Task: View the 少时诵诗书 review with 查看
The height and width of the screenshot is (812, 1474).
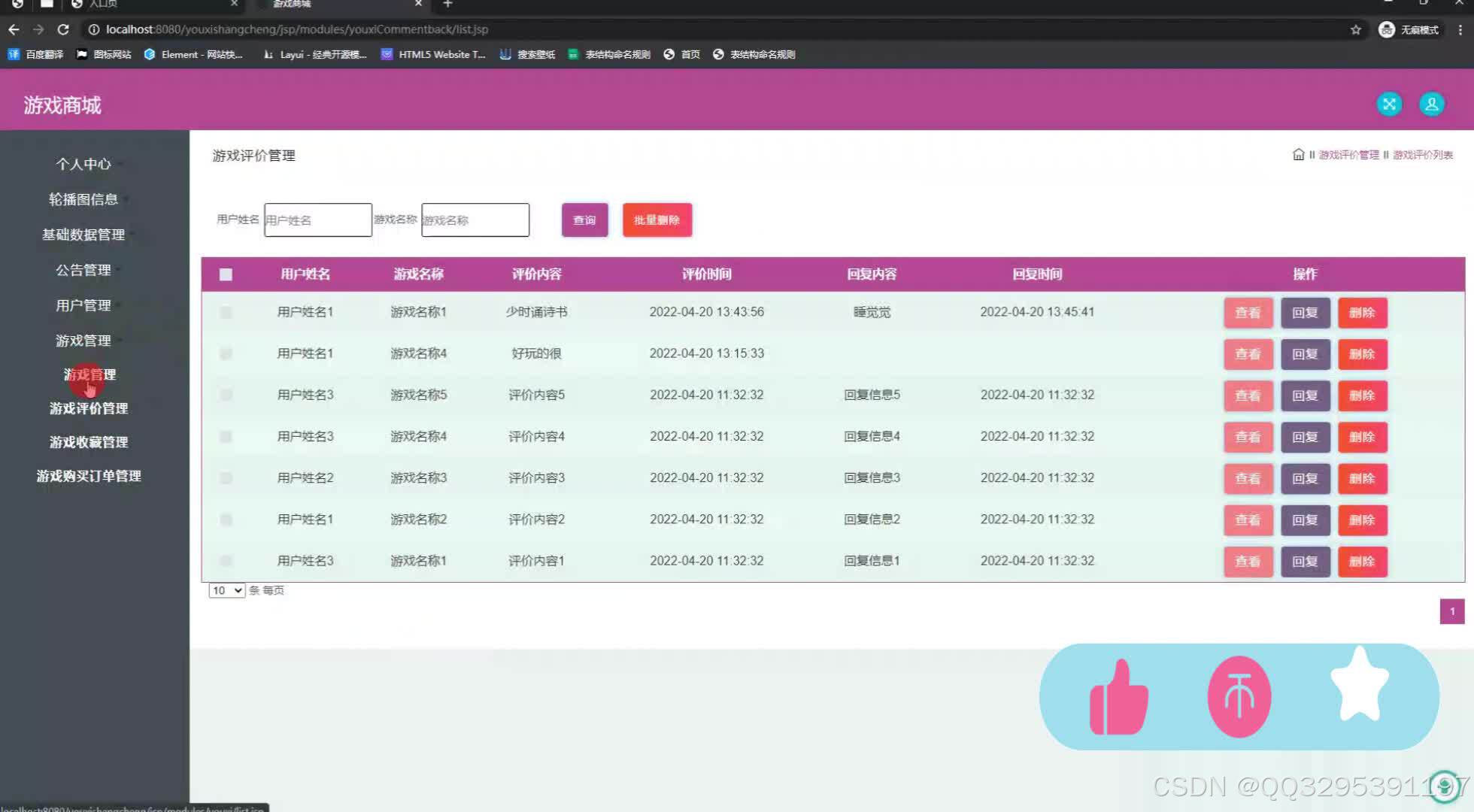Action: pos(1248,313)
